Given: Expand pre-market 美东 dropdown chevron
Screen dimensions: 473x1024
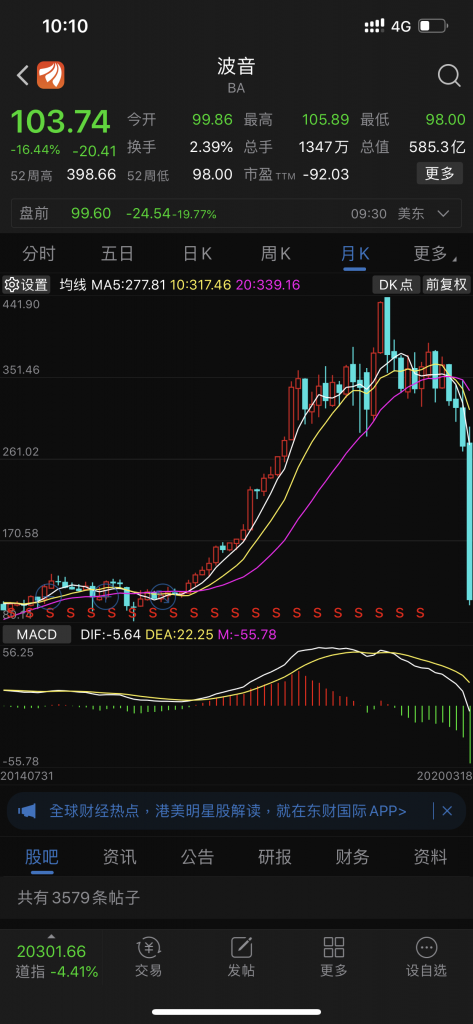Looking at the screenshot, I should pyautogui.click(x=443, y=214).
